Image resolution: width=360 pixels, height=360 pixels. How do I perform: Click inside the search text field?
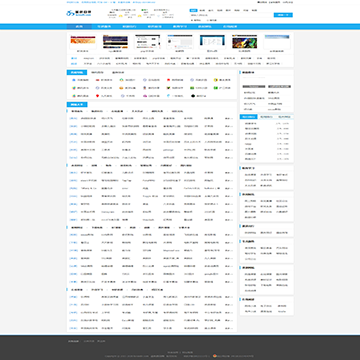coord(231,15)
